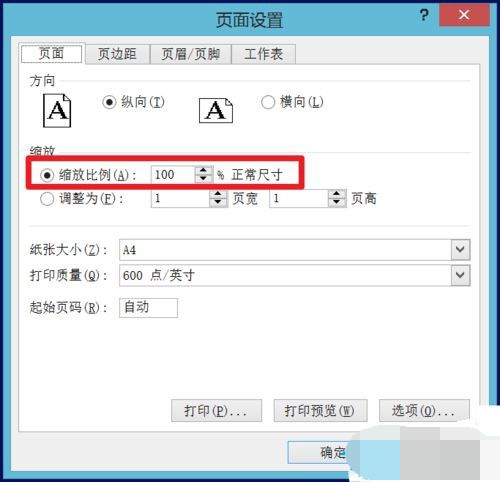The image size is (500, 482).
Task: Open the 页眉/页脚 tab
Action: (190, 54)
